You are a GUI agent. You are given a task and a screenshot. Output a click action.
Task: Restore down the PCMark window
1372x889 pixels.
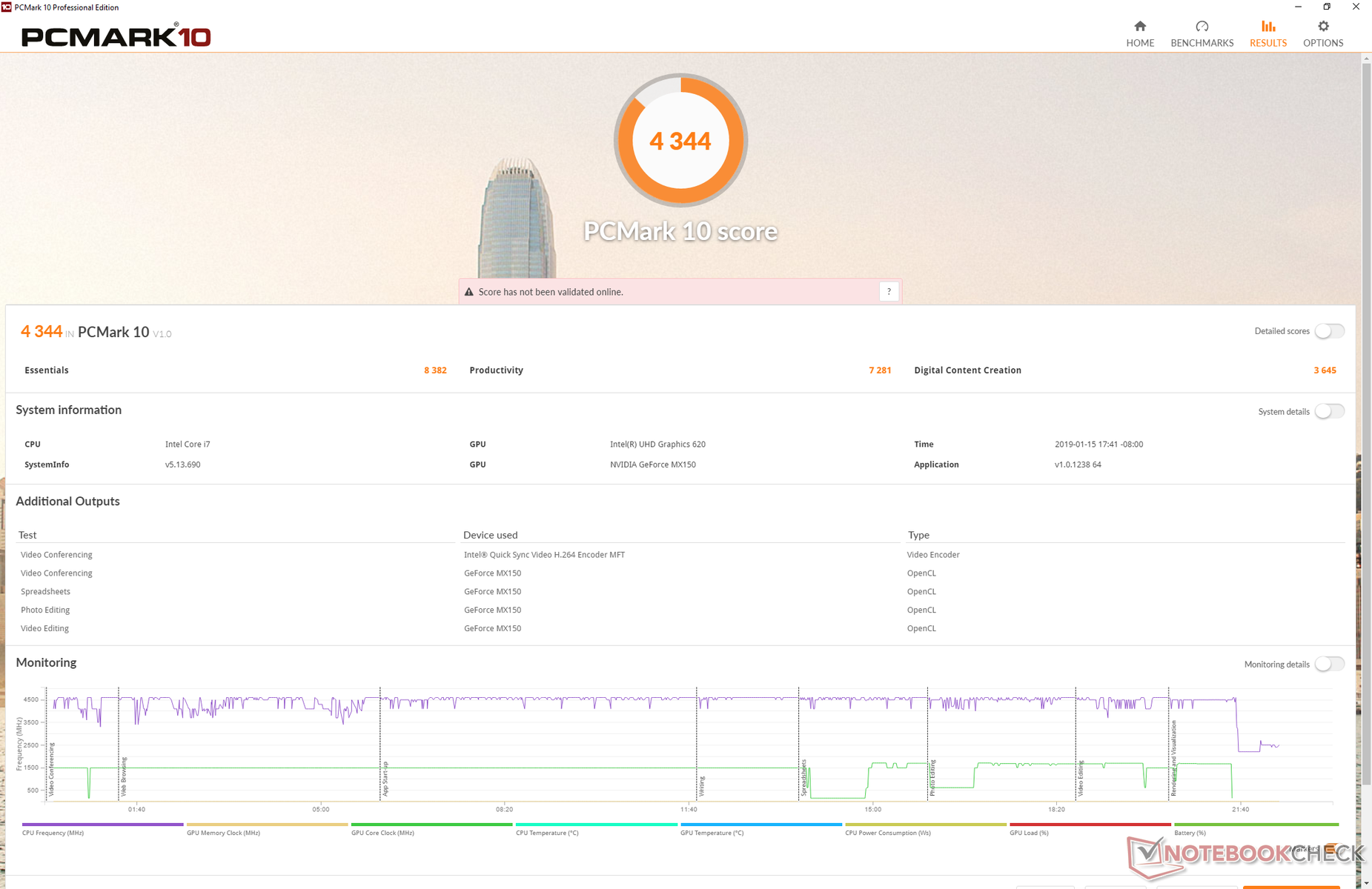[x=1327, y=7]
